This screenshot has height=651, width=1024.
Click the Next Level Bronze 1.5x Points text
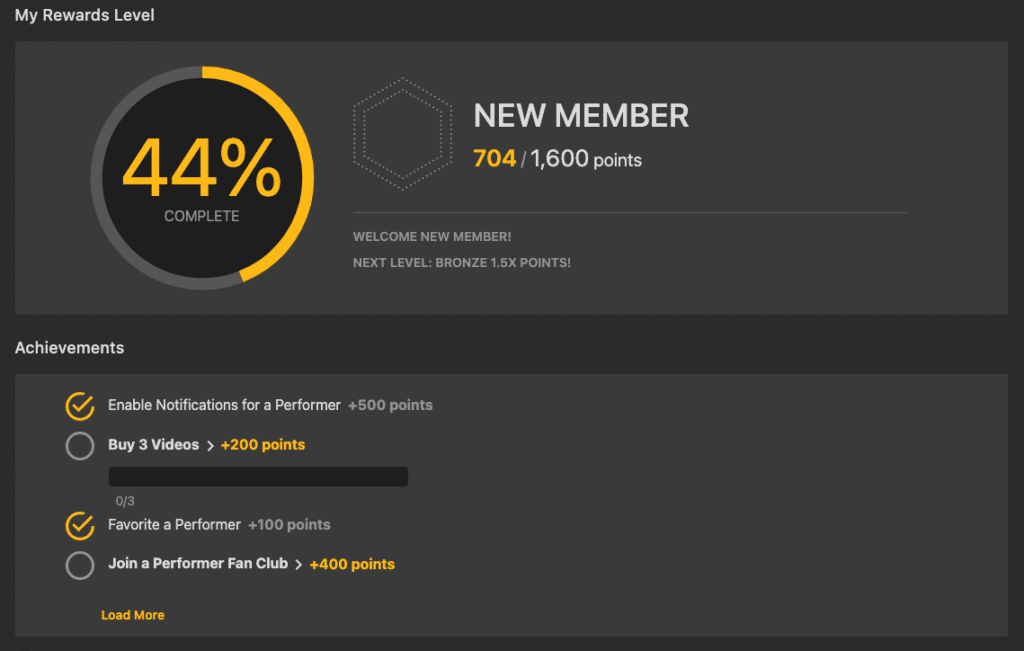tap(462, 263)
